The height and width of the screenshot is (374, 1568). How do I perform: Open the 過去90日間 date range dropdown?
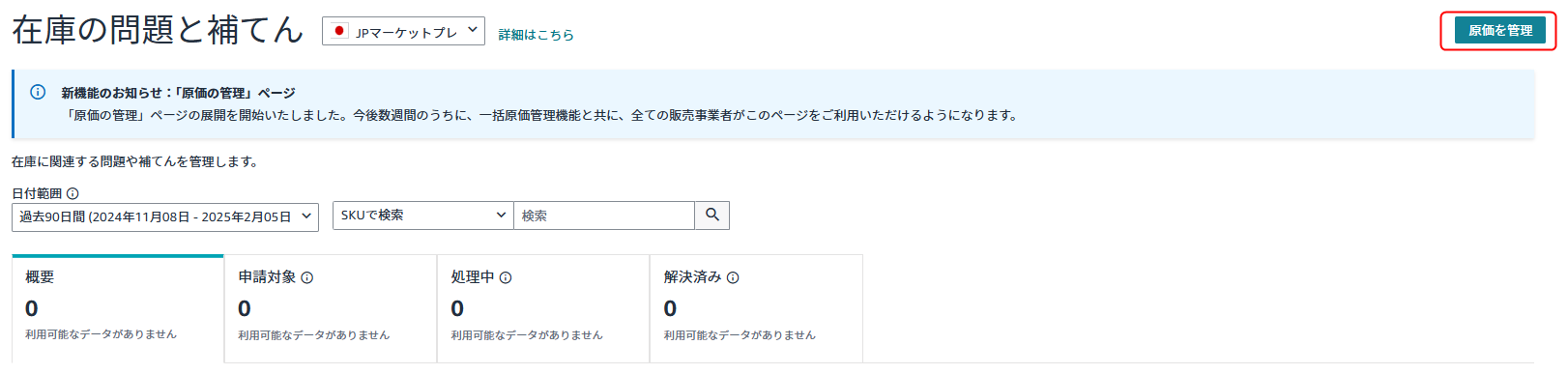[x=165, y=217]
